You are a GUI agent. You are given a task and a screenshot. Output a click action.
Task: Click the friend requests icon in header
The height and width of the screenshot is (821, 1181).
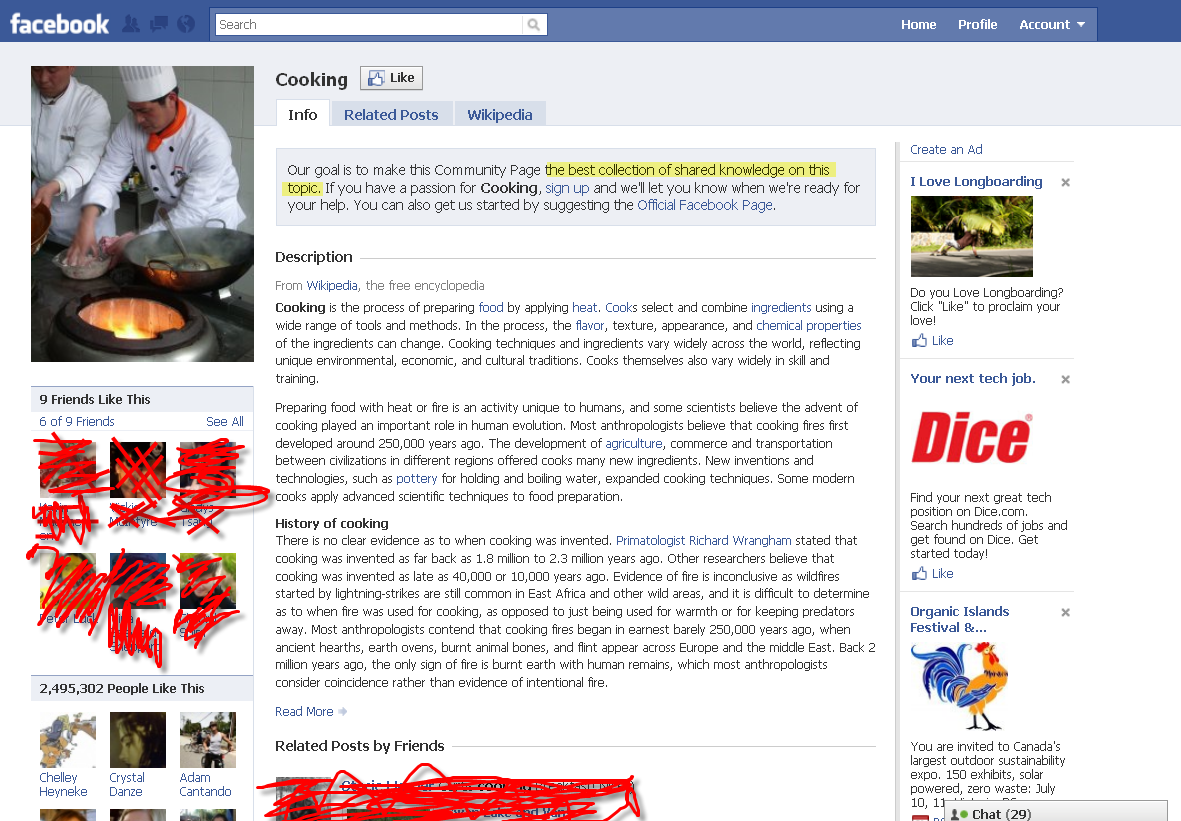coord(130,25)
